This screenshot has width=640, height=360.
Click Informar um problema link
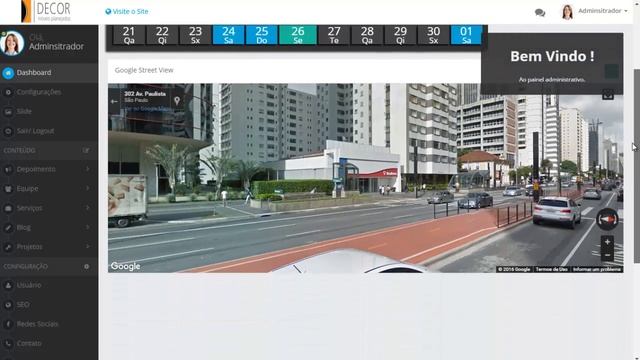(x=597, y=269)
